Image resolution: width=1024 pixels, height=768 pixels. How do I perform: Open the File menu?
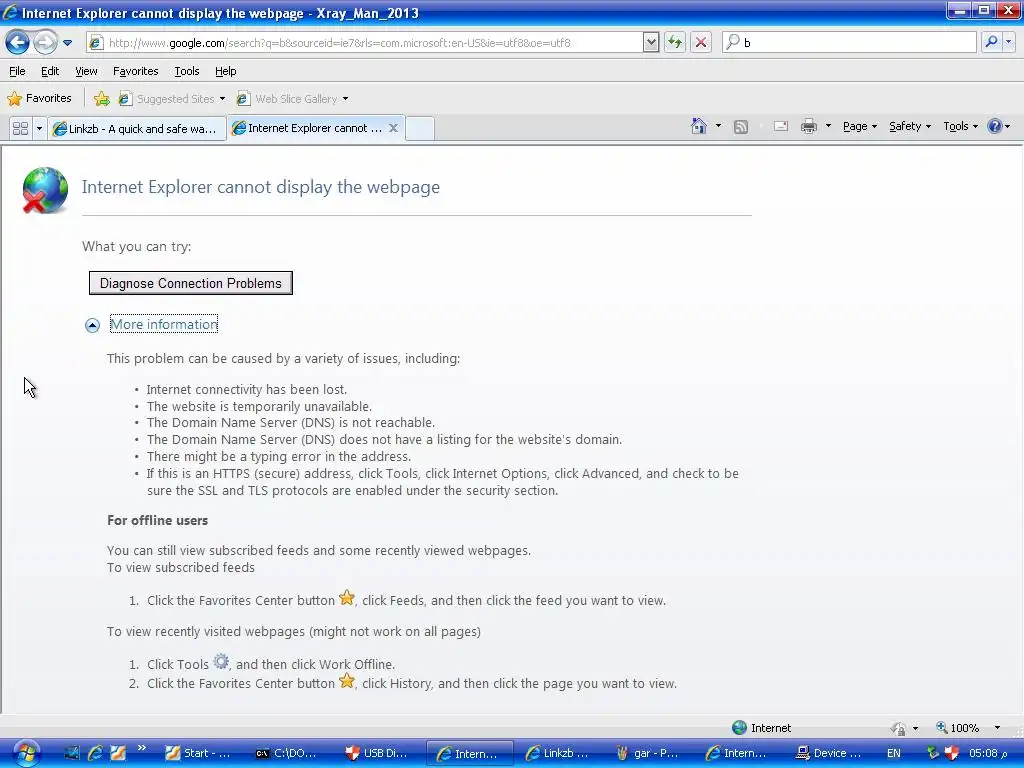pyautogui.click(x=17, y=71)
